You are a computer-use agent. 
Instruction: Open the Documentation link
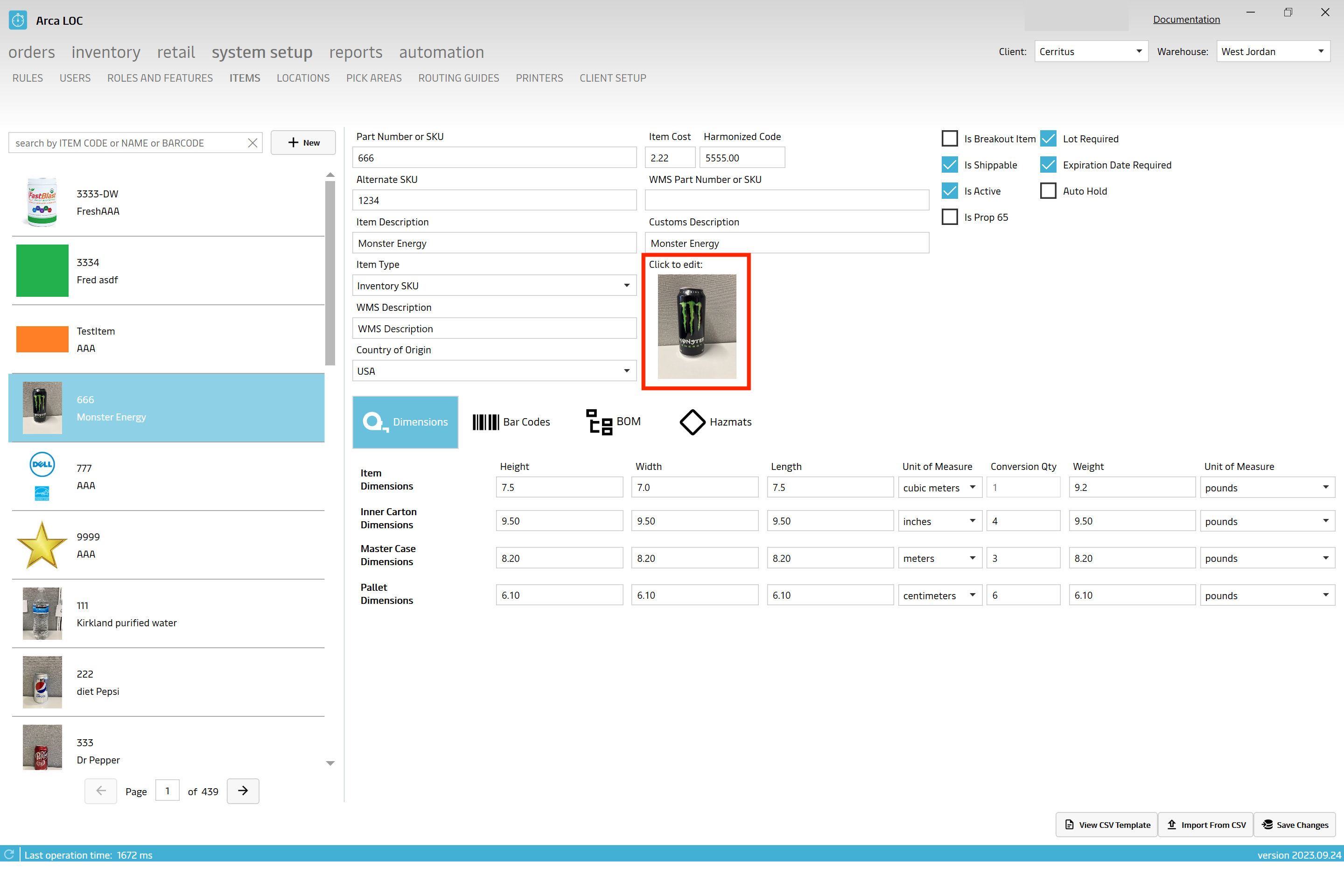pyautogui.click(x=1186, y=20)
